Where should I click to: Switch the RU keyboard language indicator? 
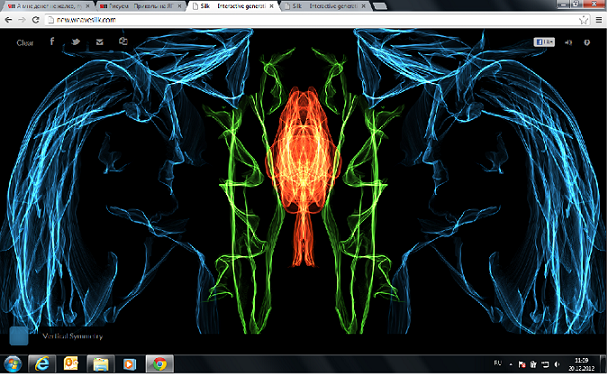coord(498,364)
